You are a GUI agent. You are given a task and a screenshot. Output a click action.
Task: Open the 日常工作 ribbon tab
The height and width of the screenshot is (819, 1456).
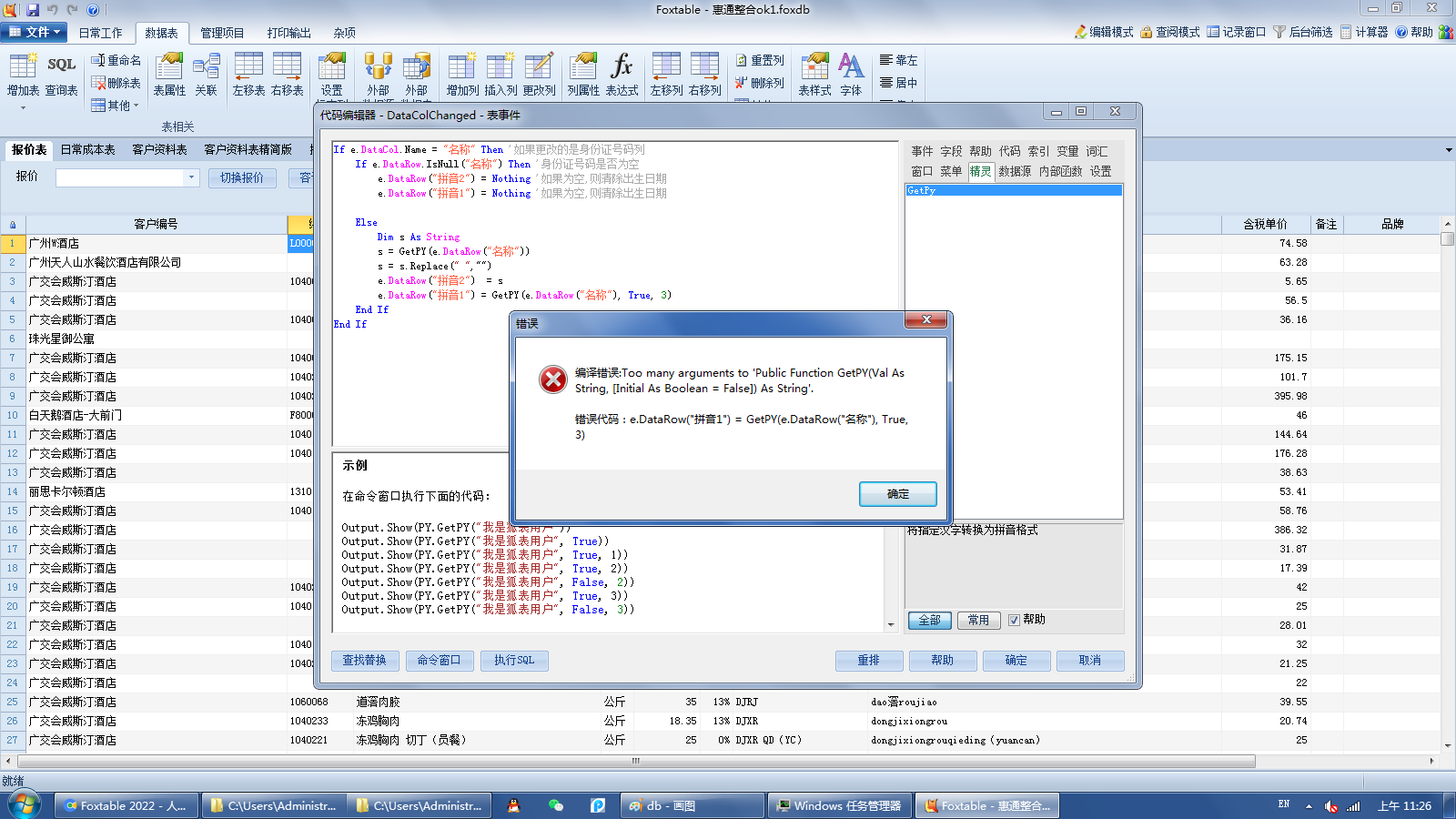pyautogui.click(x=100, y=33)
